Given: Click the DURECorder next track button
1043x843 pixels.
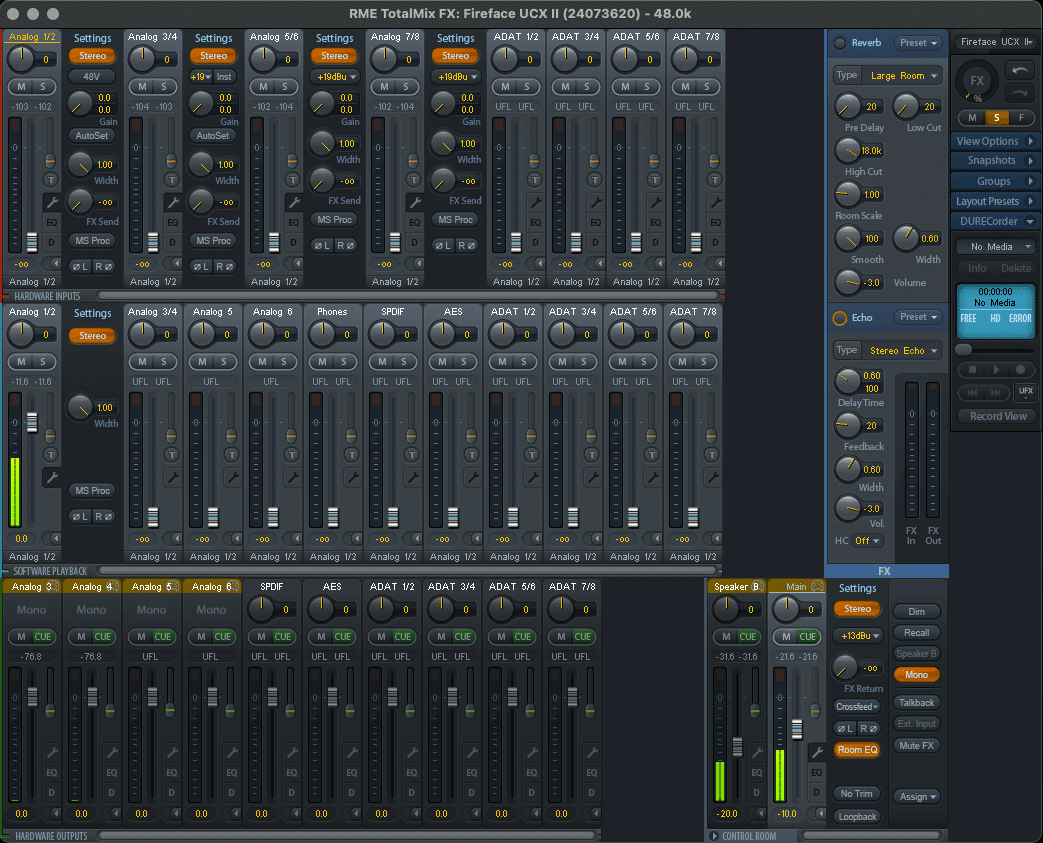Looking at the screenshot, I should [996, 393].
